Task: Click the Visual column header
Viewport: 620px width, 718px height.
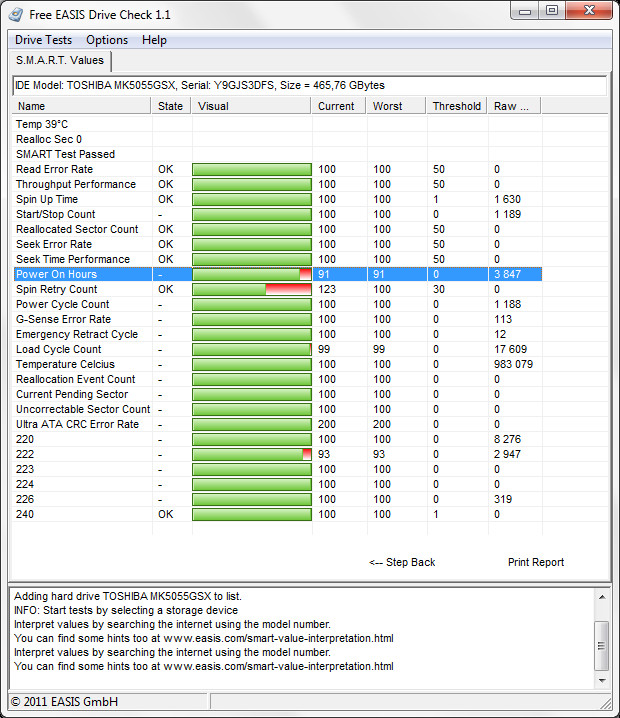Action: 251,106
